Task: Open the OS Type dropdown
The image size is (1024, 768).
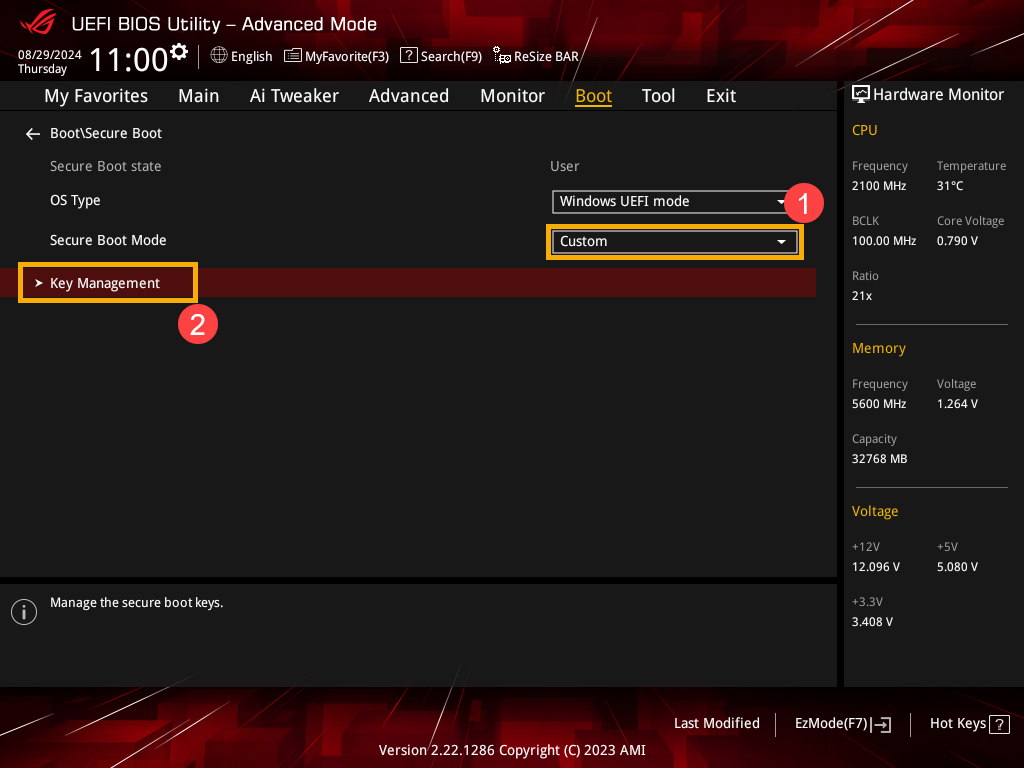Action: [673, 201]
